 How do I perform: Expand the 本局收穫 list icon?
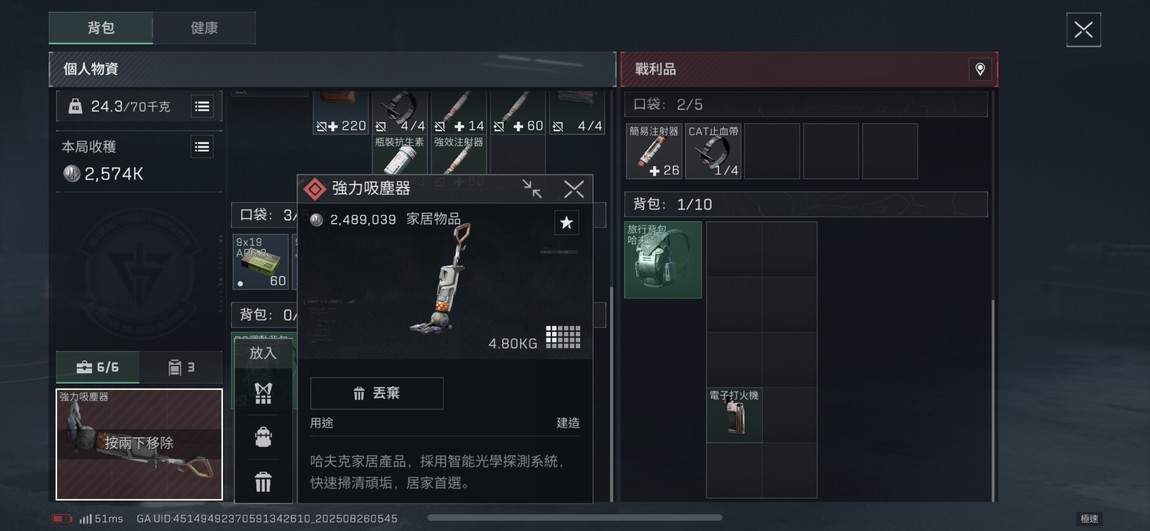[x=202, y=147]
